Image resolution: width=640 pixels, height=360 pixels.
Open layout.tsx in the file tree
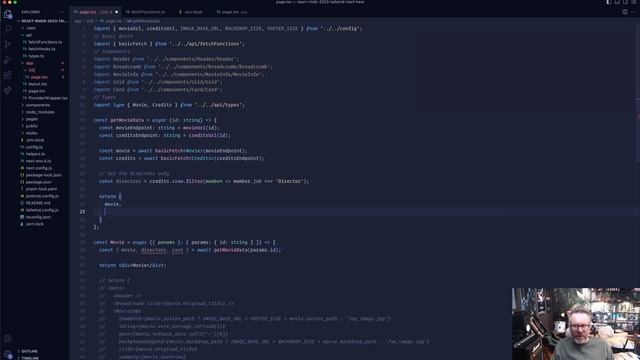coord(38,84)
